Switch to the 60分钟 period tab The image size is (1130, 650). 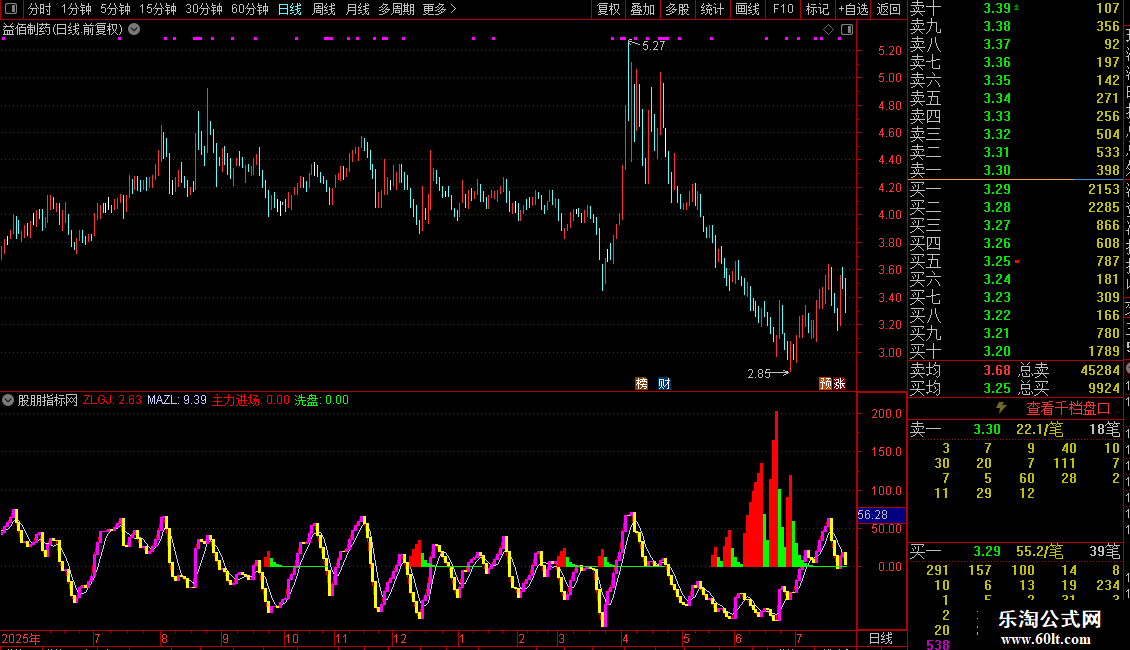click(x=249, y=9)
